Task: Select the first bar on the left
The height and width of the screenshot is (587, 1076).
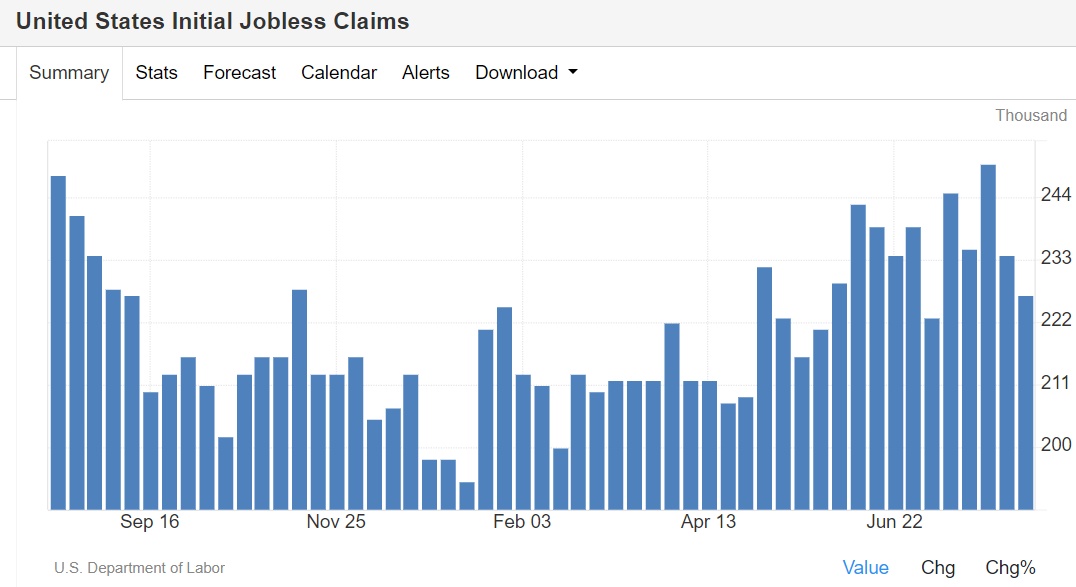Action: point(58,343)
